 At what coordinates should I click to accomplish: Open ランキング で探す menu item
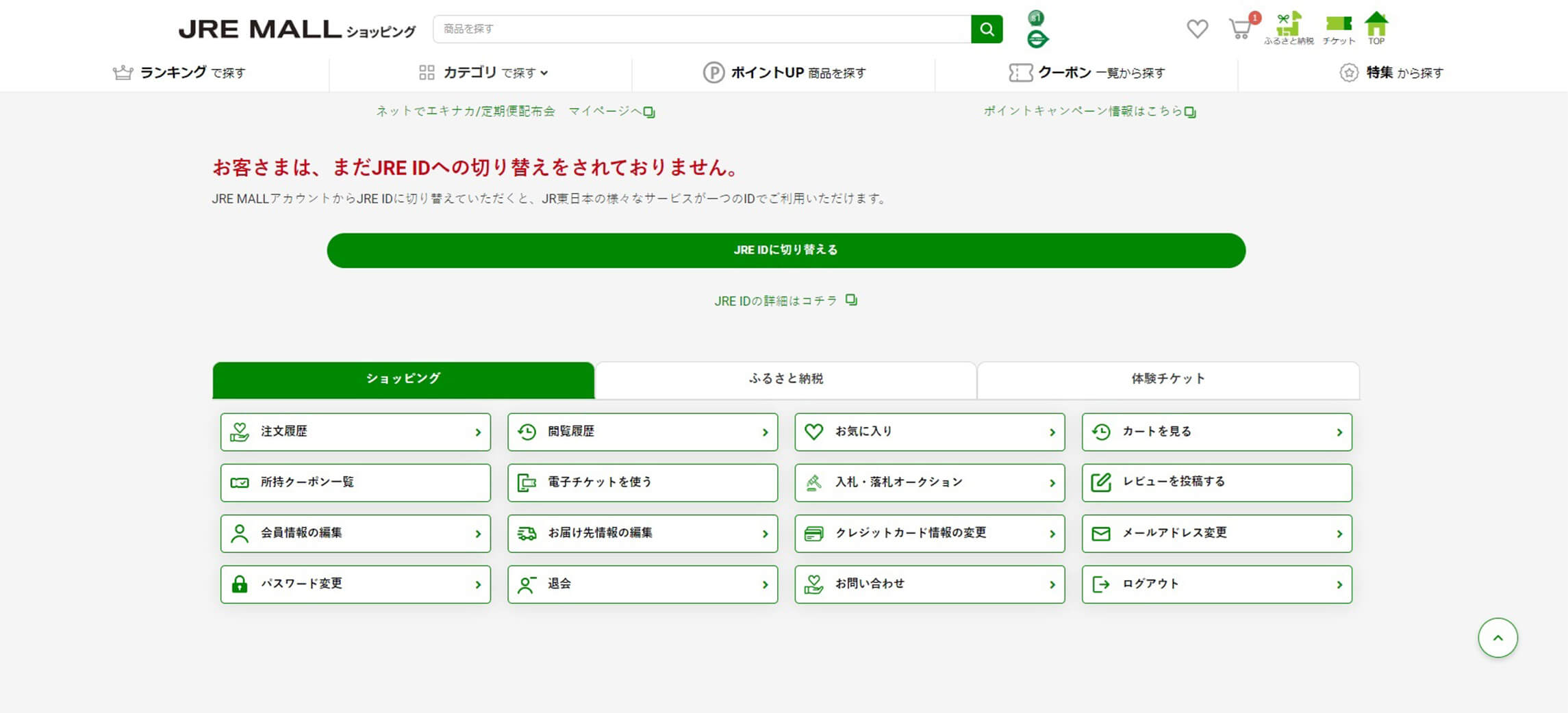click(x=179, y=73)
